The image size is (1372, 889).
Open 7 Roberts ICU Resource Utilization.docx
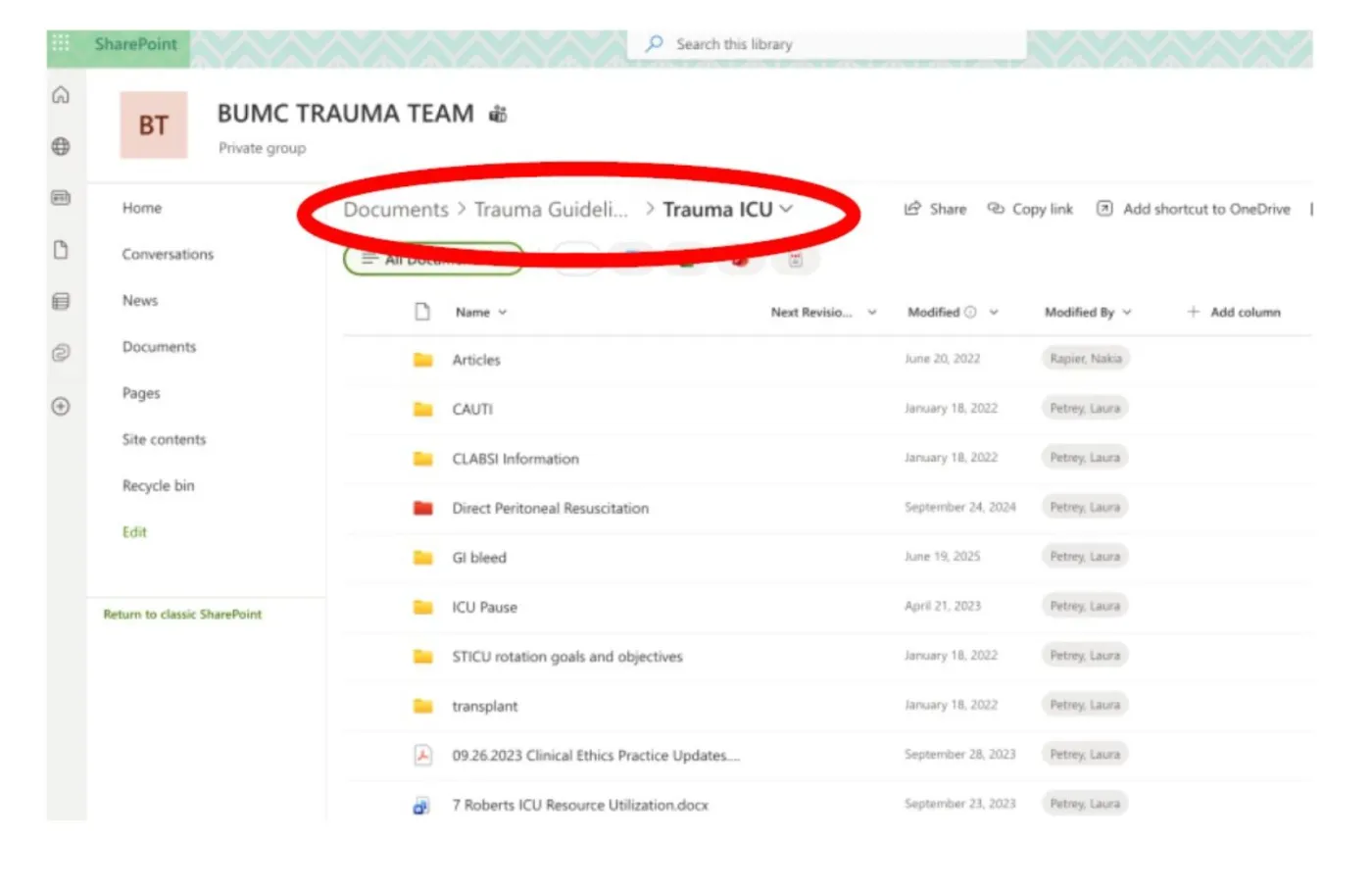580,806
